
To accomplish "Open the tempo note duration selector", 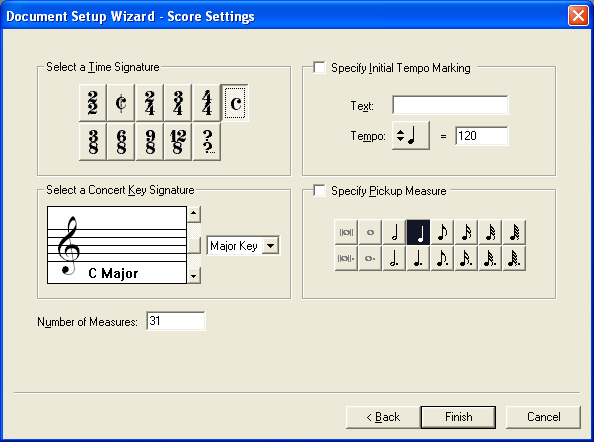I will tap(411, 136).
